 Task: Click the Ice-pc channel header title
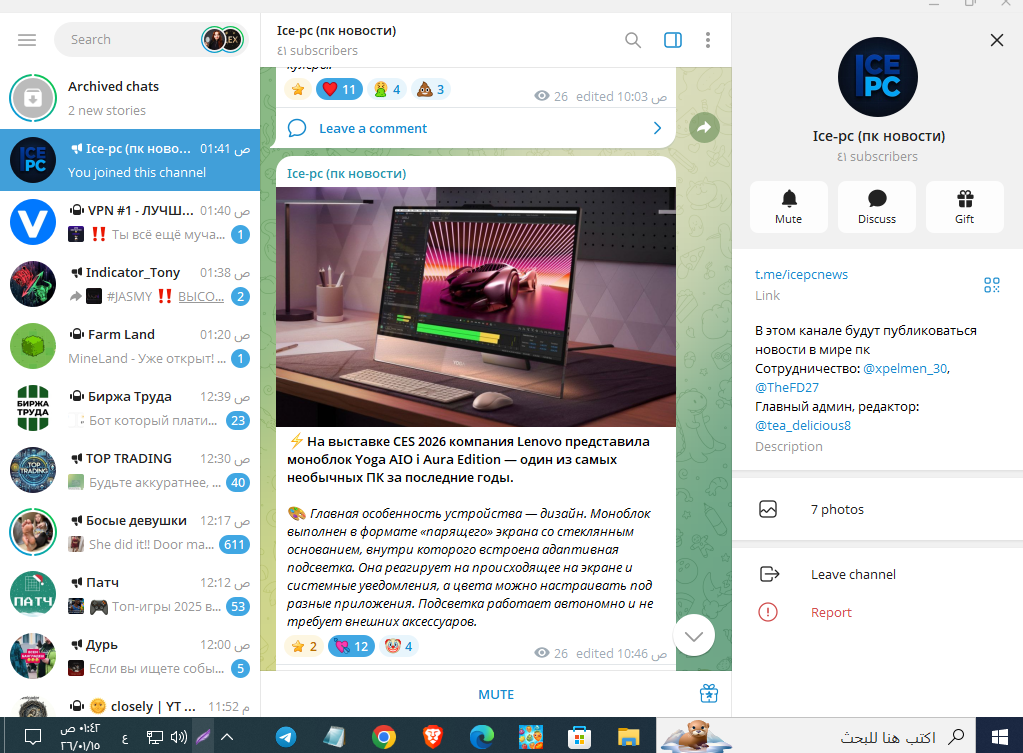(336, 31)
